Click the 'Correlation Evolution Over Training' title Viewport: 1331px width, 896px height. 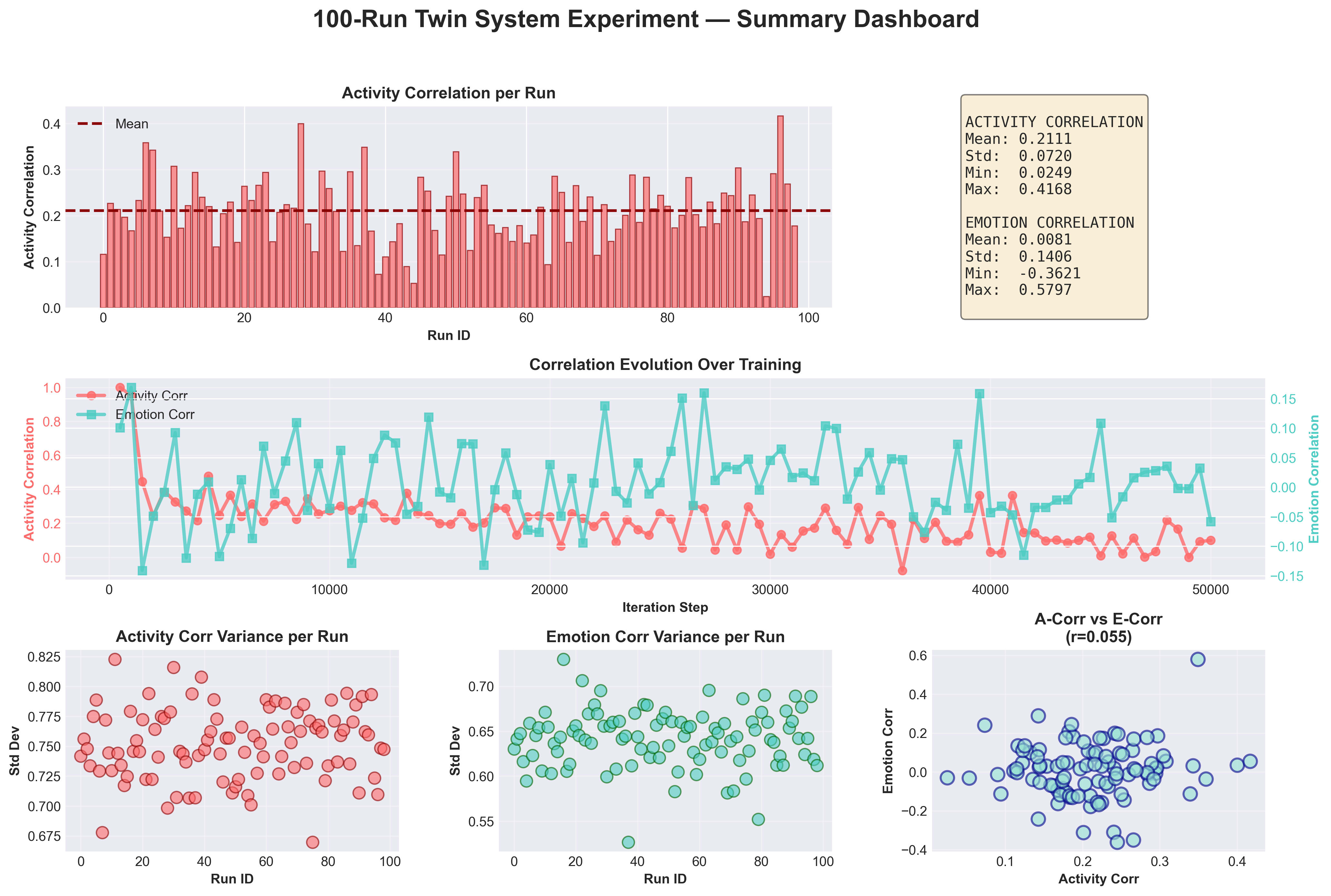(x=665, y=364)
